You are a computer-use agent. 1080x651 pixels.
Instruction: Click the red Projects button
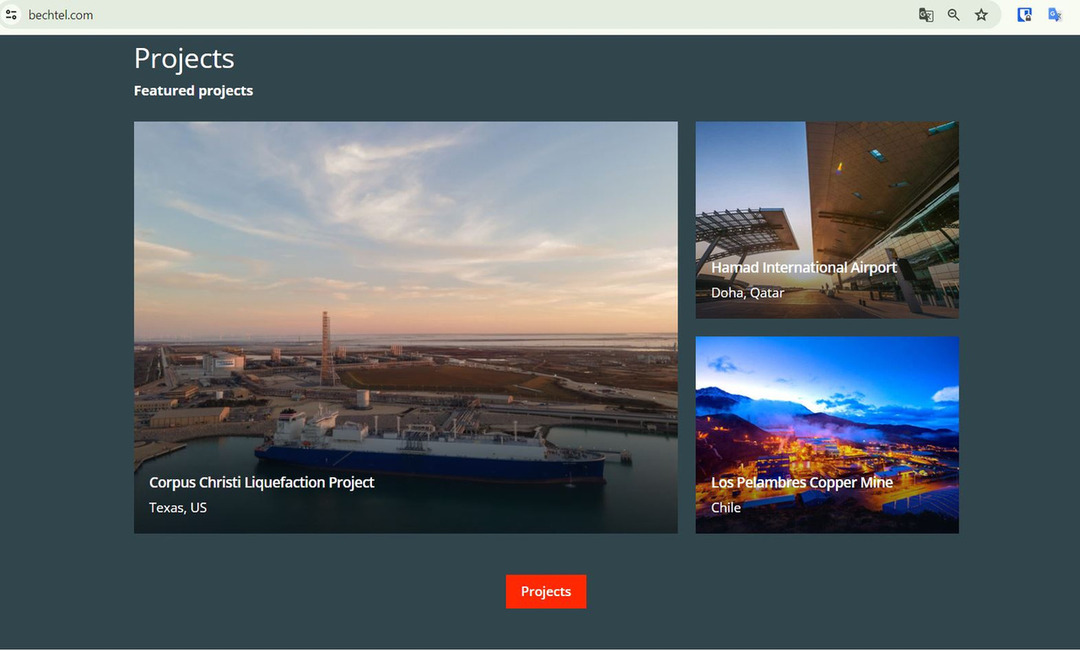pos(546,592)
